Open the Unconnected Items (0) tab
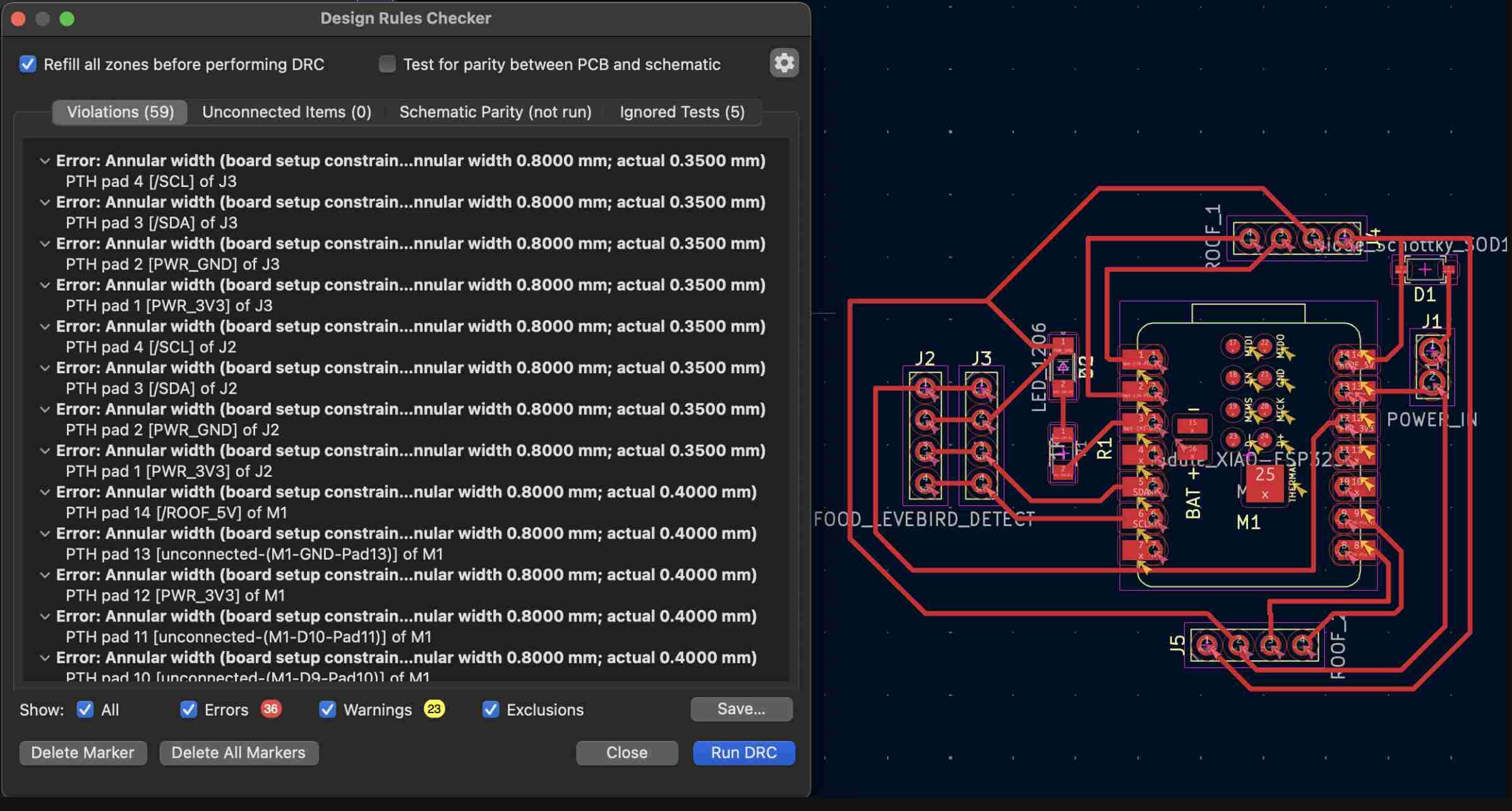 coord(287,112)
